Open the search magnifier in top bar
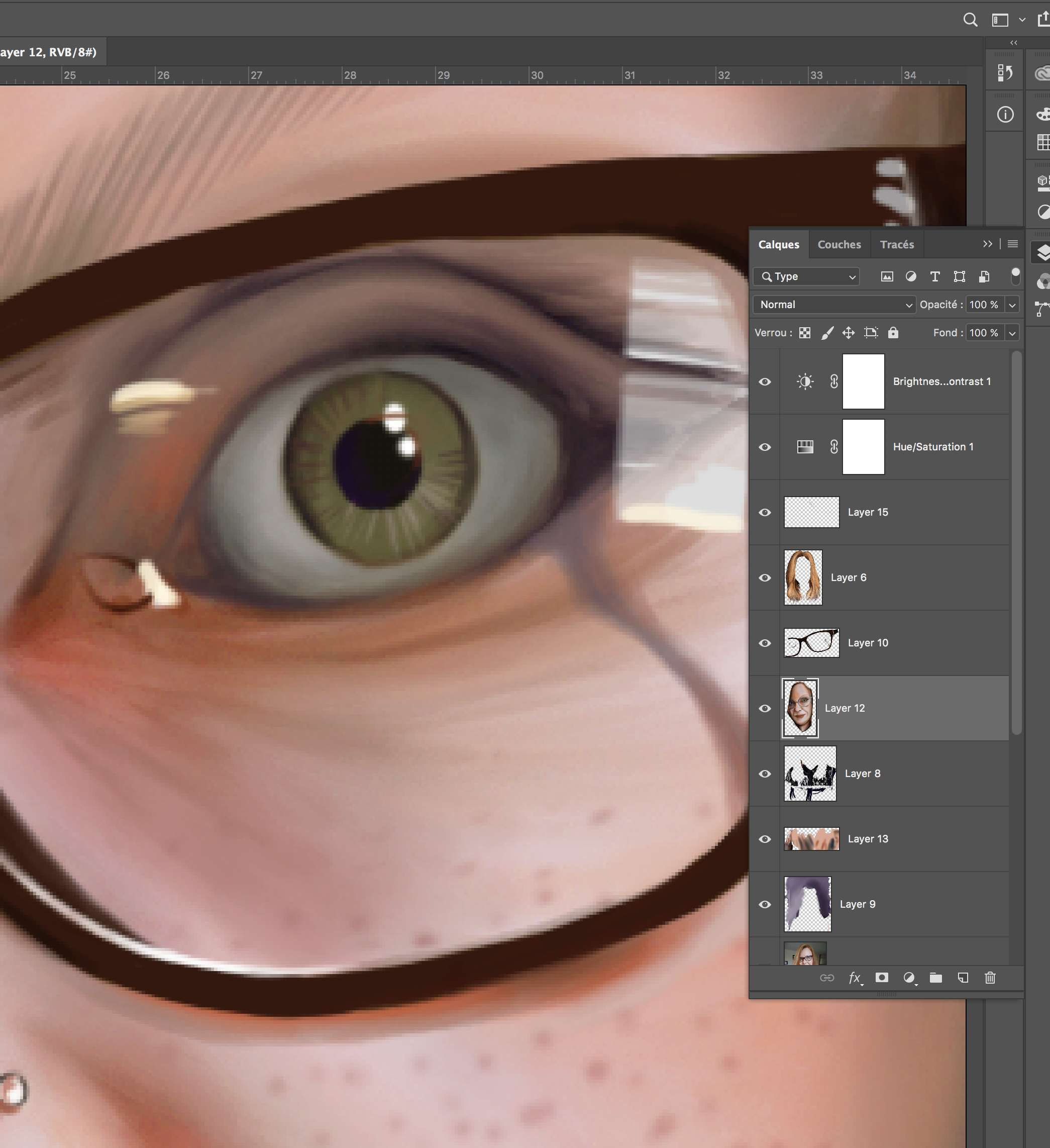Screen dimensions: 1050x1148 tap(970, 20)
